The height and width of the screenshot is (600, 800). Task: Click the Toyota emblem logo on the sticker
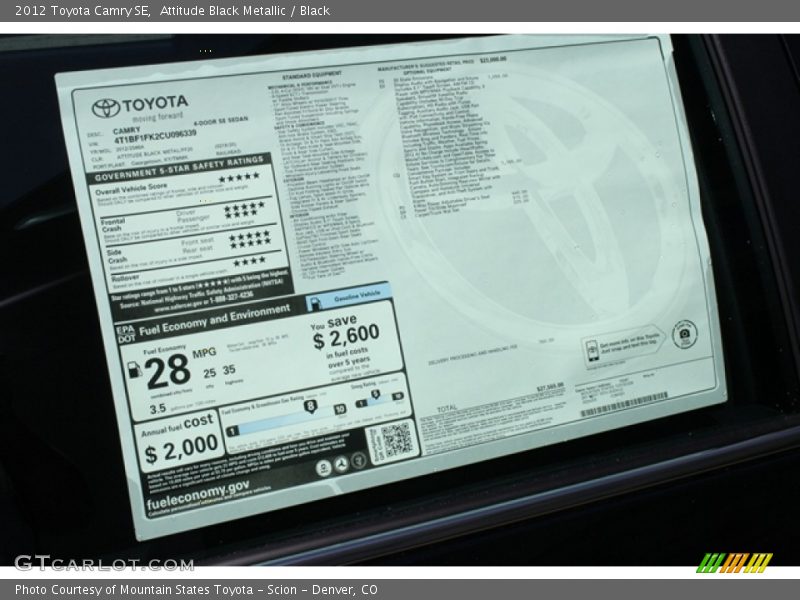pos(106,108)
